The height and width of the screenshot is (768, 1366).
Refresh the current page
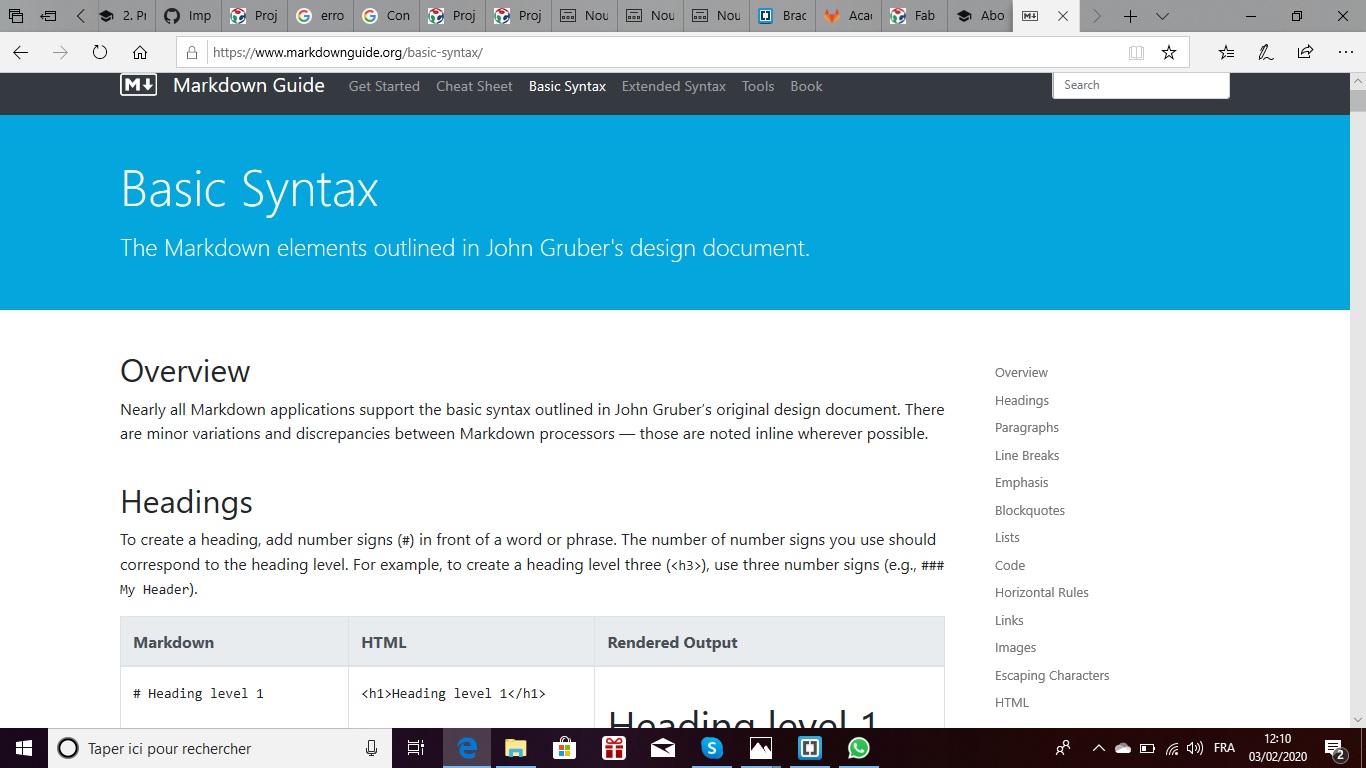point(100,53)
